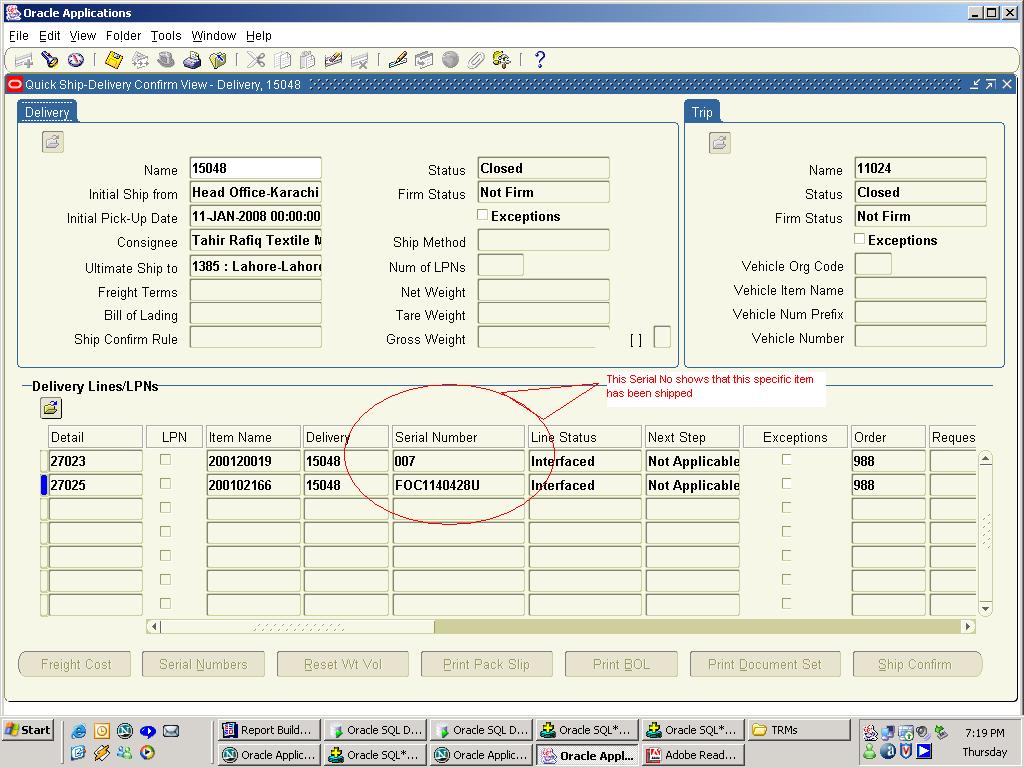The height and width of the screenshot is (768, 1024).
Task: Click the Ship Confirm button
Action: [915, 664]
